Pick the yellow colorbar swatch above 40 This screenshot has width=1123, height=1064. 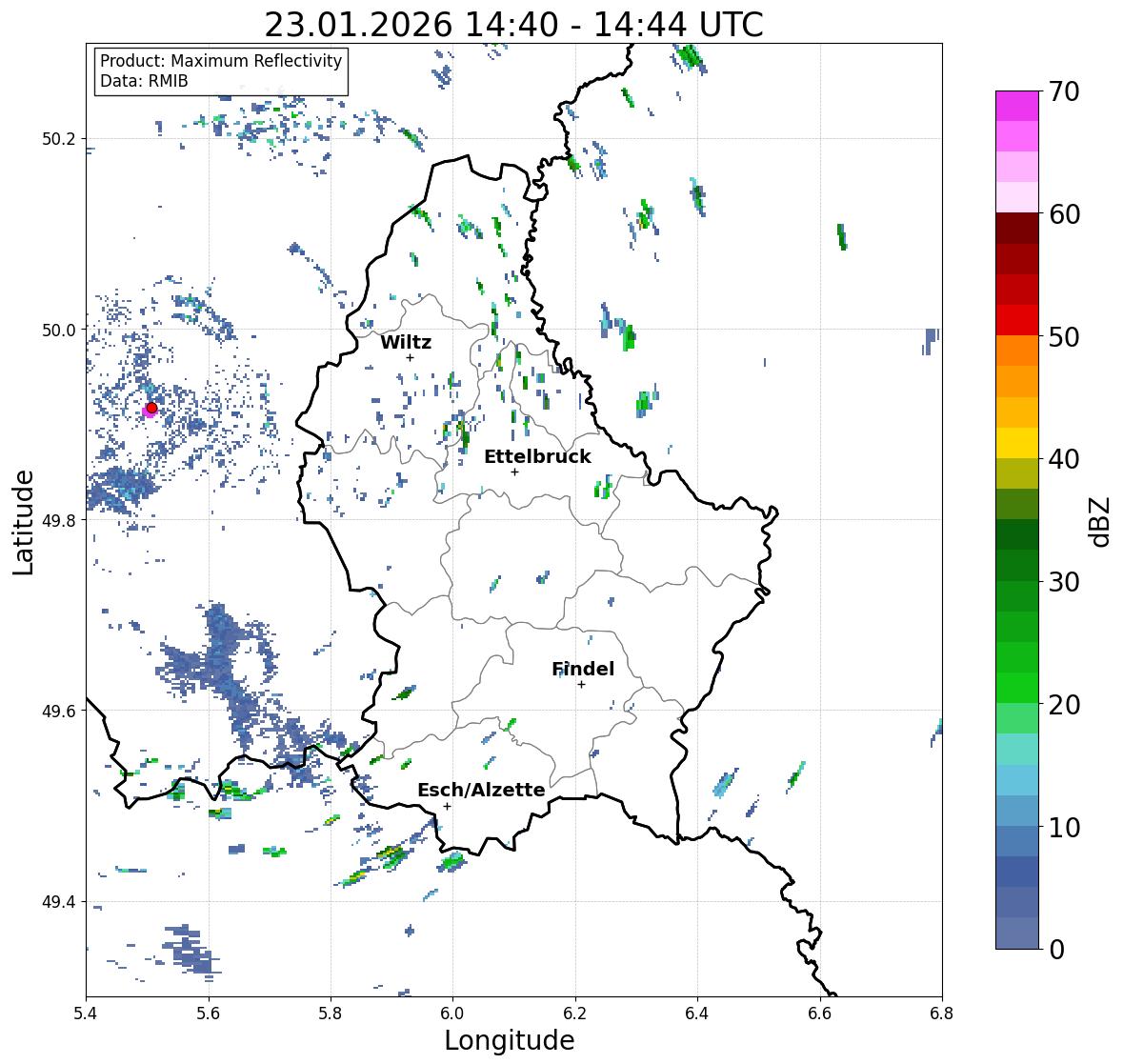point(1017,443)
